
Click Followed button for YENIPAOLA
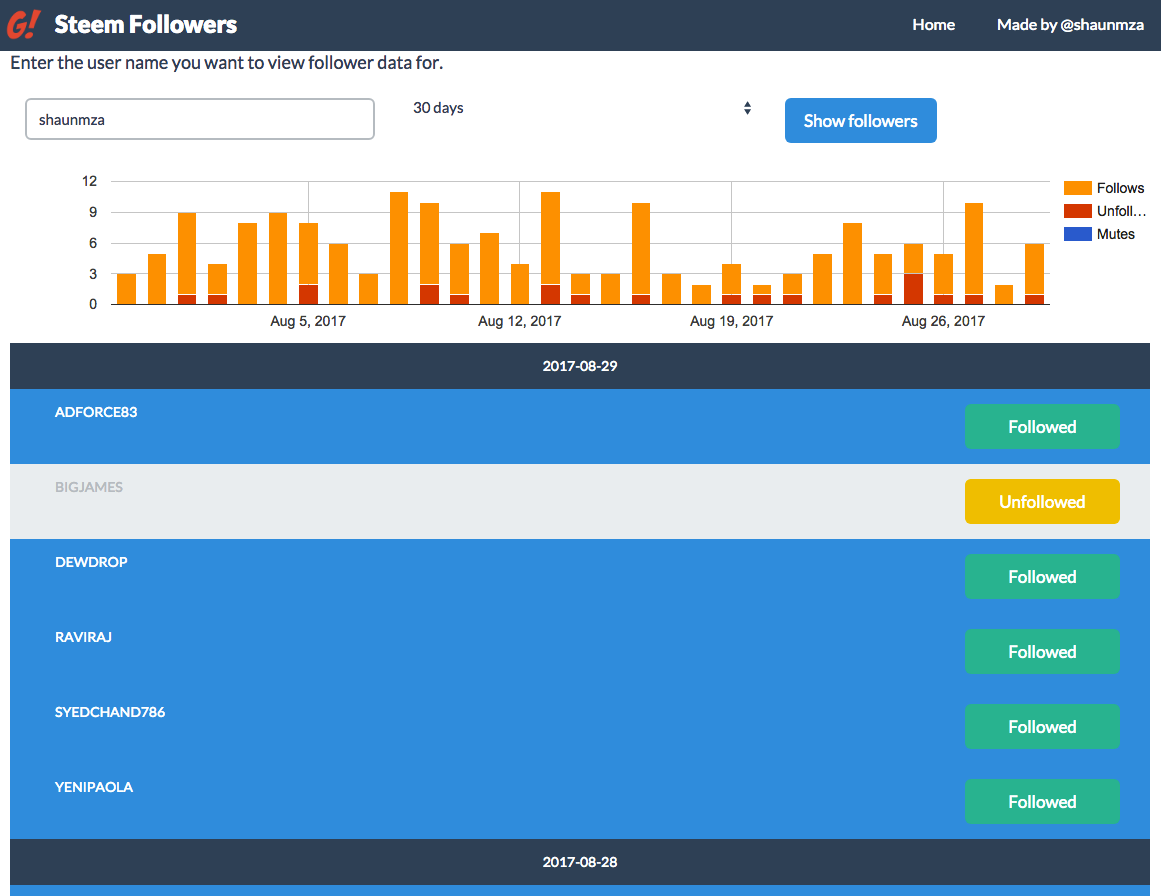1042,801
